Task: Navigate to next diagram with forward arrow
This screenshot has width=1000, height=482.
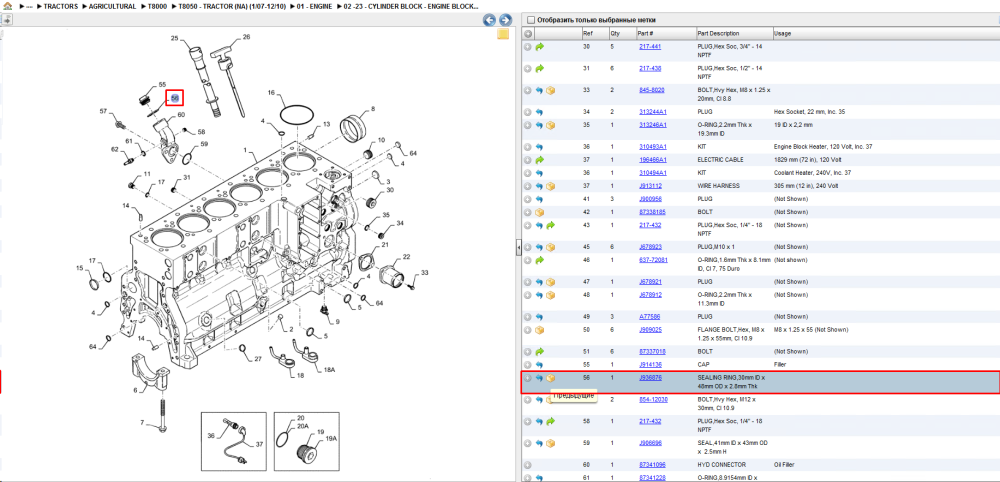Action: (x=505, y=20)
